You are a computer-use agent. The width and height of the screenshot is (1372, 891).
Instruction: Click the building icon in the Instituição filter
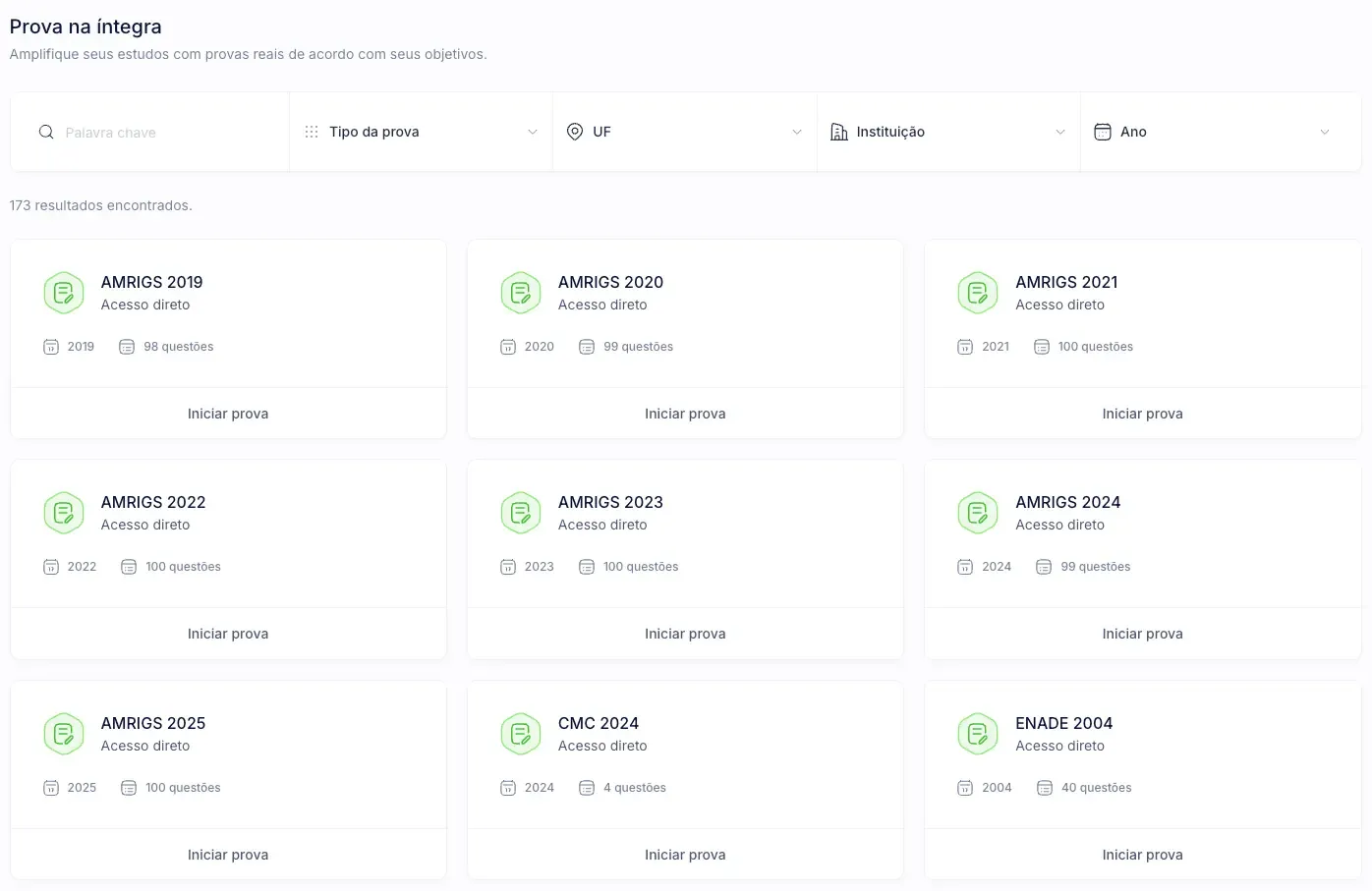pyautogui.click(x=838, y=131)
